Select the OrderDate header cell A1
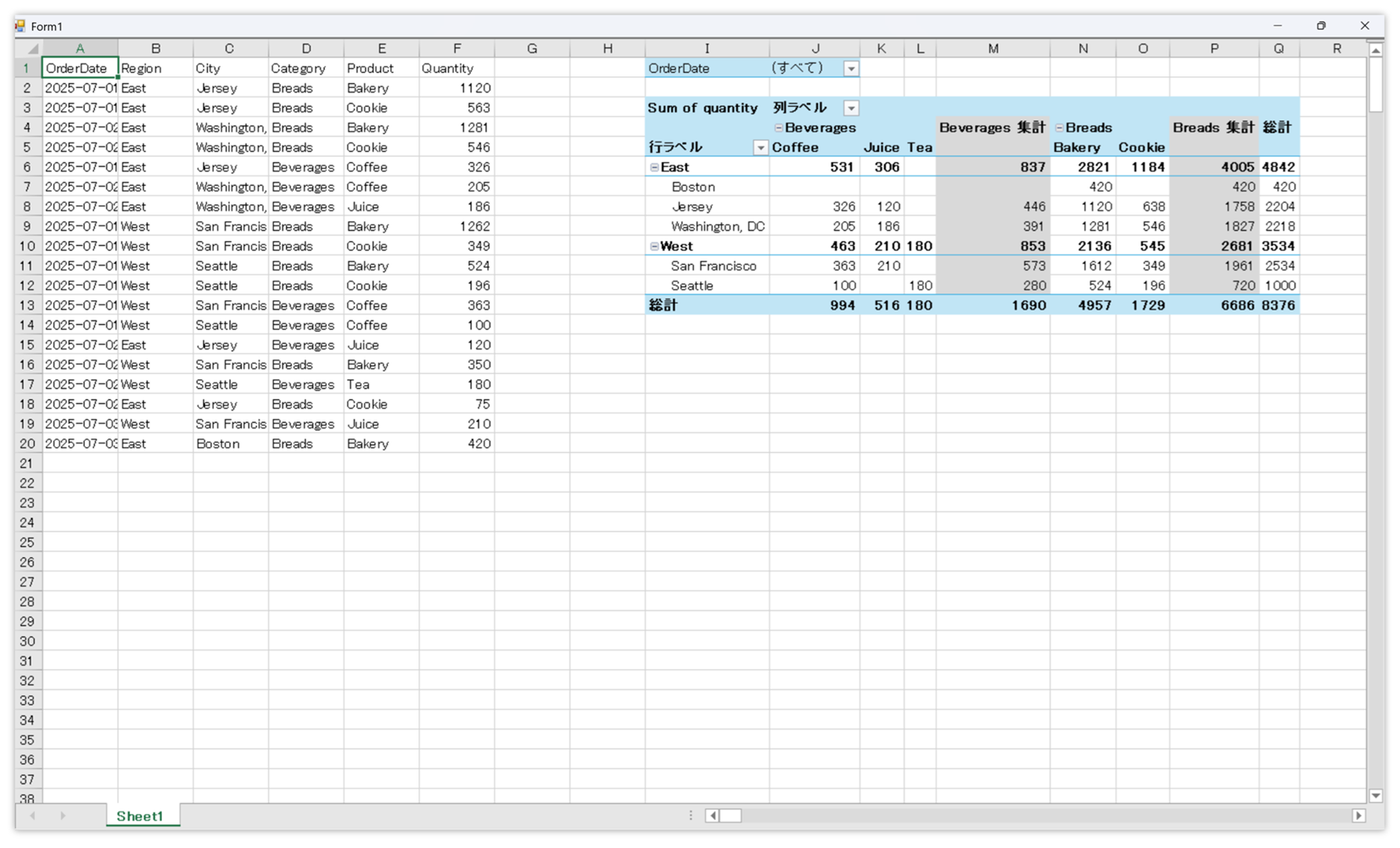This screenshot has height=848, width=1400. click(x=80, y=69)
